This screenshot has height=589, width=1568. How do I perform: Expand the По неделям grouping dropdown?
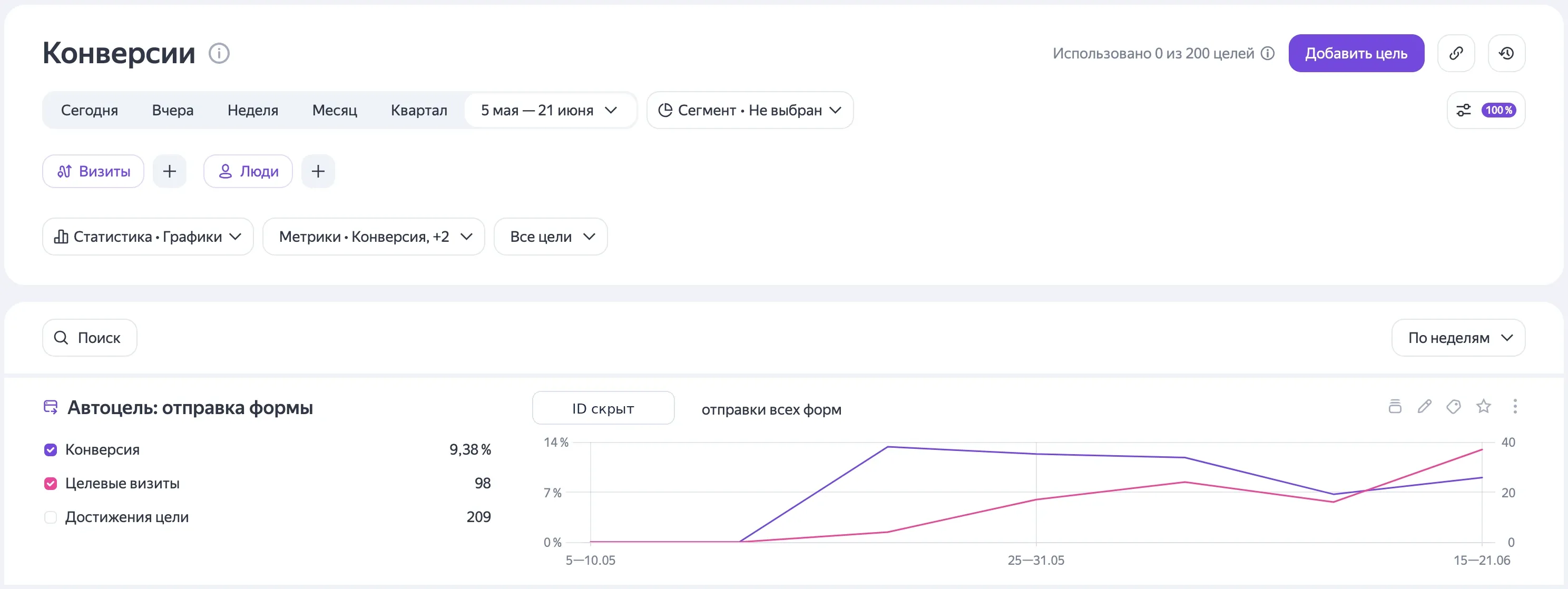1458,338
